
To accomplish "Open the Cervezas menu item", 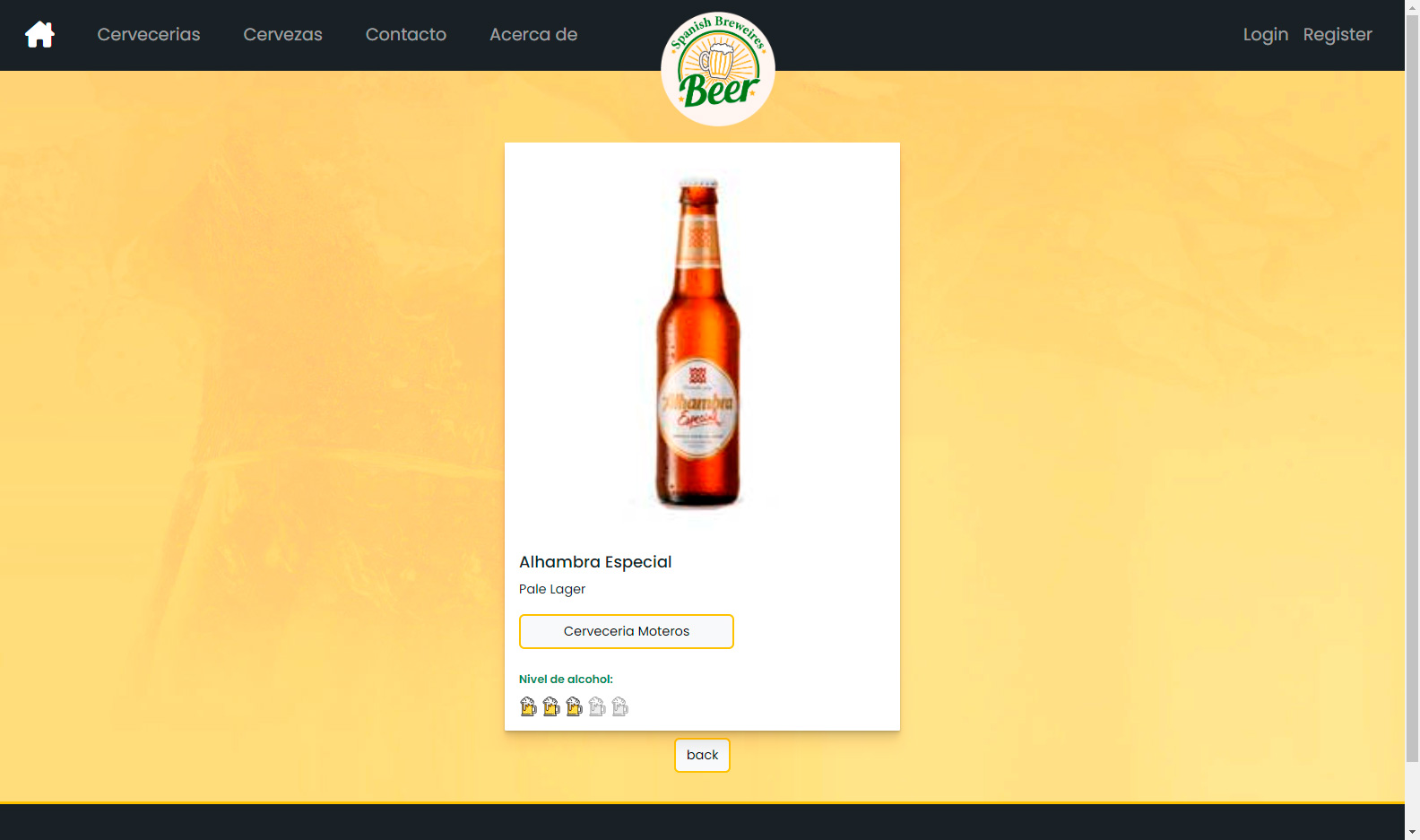I will click(x=282, y=34).
